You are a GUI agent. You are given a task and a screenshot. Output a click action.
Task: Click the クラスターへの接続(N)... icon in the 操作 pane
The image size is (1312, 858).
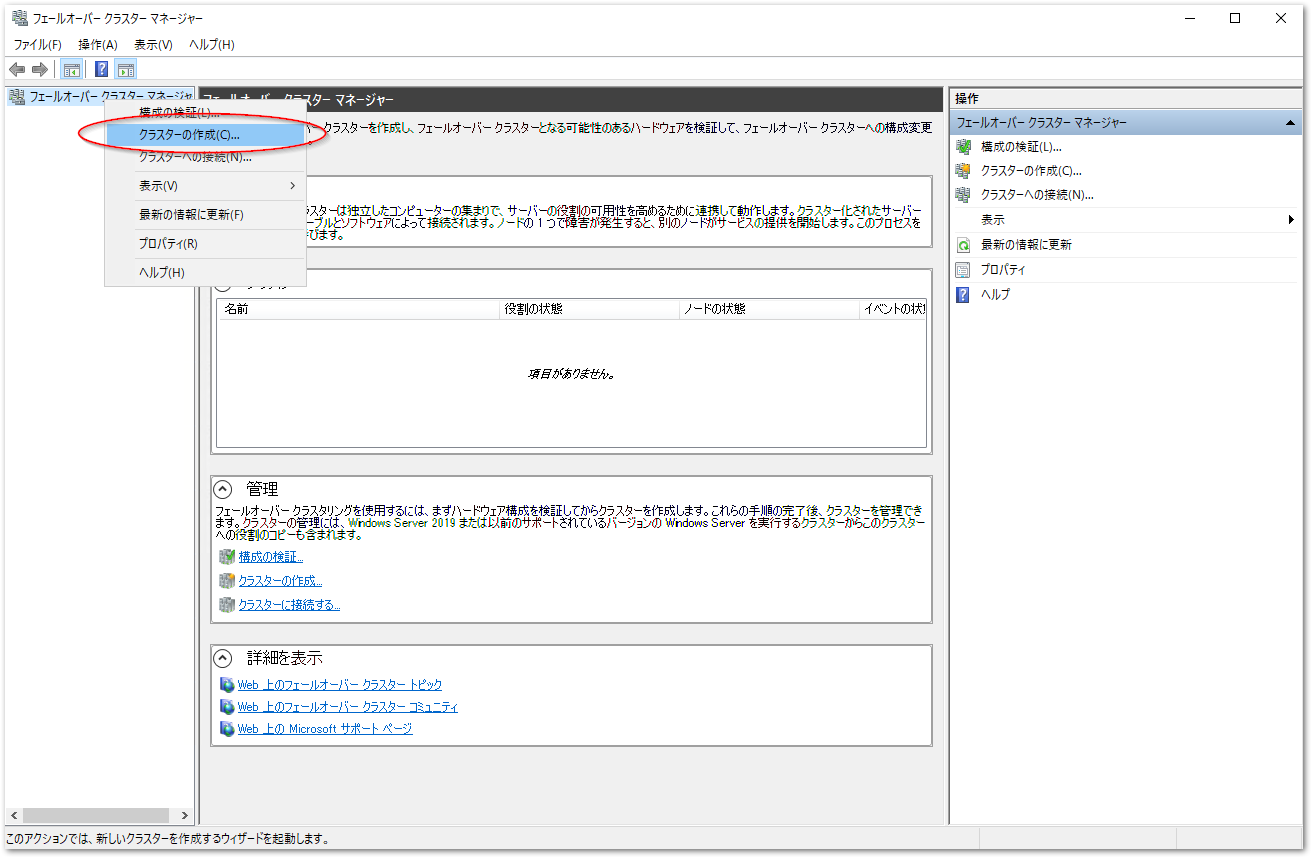click(963, 194)
